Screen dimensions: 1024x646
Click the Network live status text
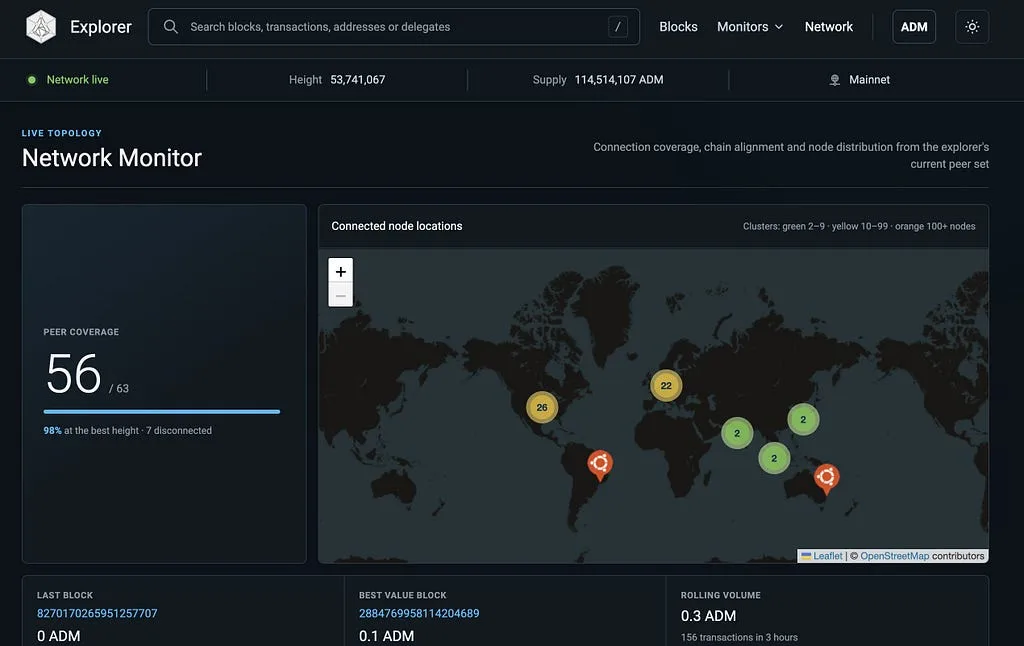pos(77,80)
